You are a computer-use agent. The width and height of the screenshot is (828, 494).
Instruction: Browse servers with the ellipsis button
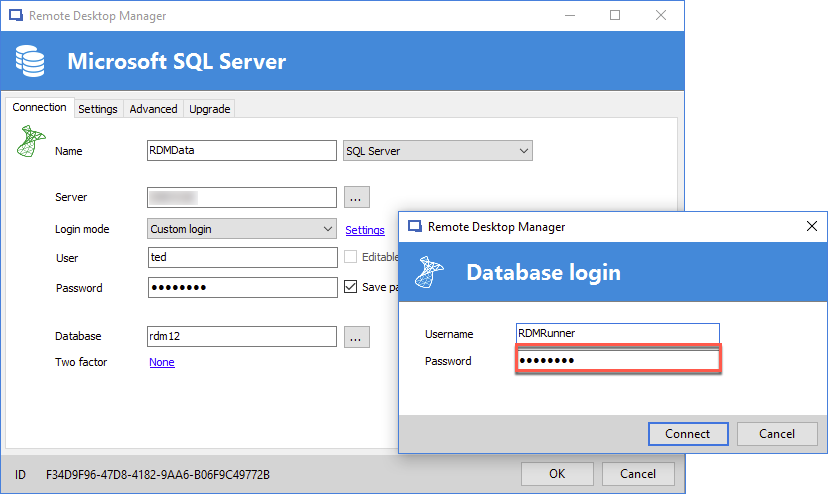(x=357, y=197)
